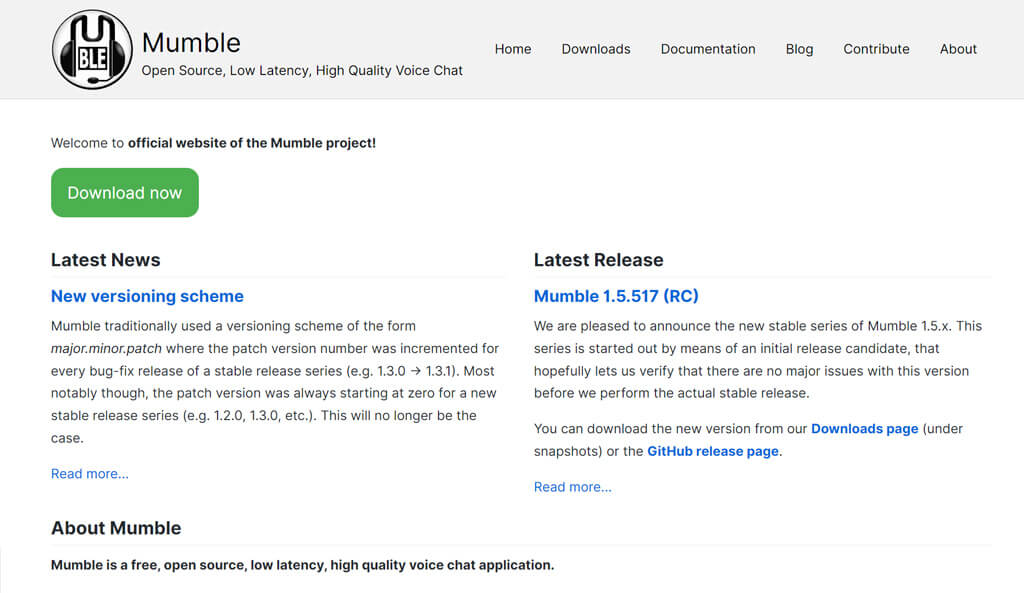The image size is (1024, 593).
Task: Open the Mumble 1.5.517 (RC) release link
Action: pos(616,296)
